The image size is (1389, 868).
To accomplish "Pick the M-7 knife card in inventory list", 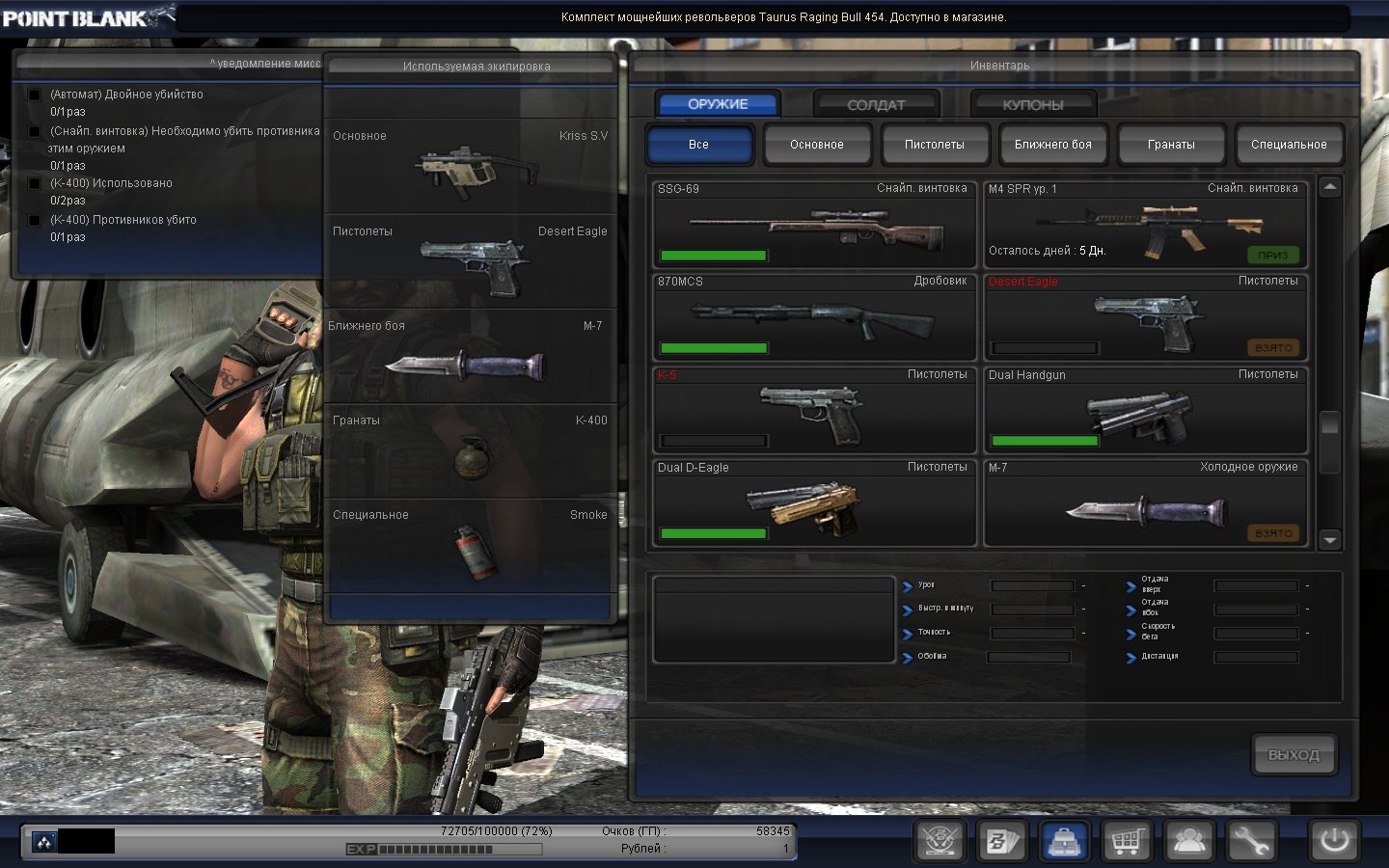I will point(1146,502).
